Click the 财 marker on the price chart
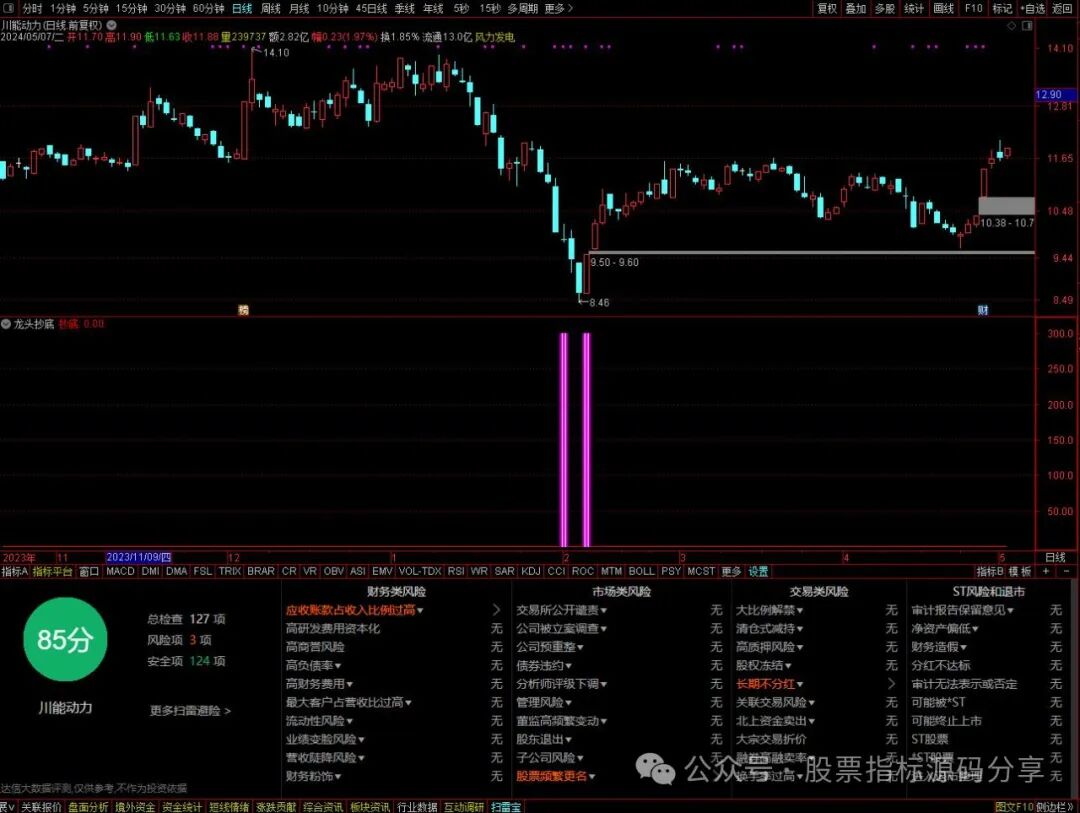This screenshot has height=813, width=1080. (983, 310)
